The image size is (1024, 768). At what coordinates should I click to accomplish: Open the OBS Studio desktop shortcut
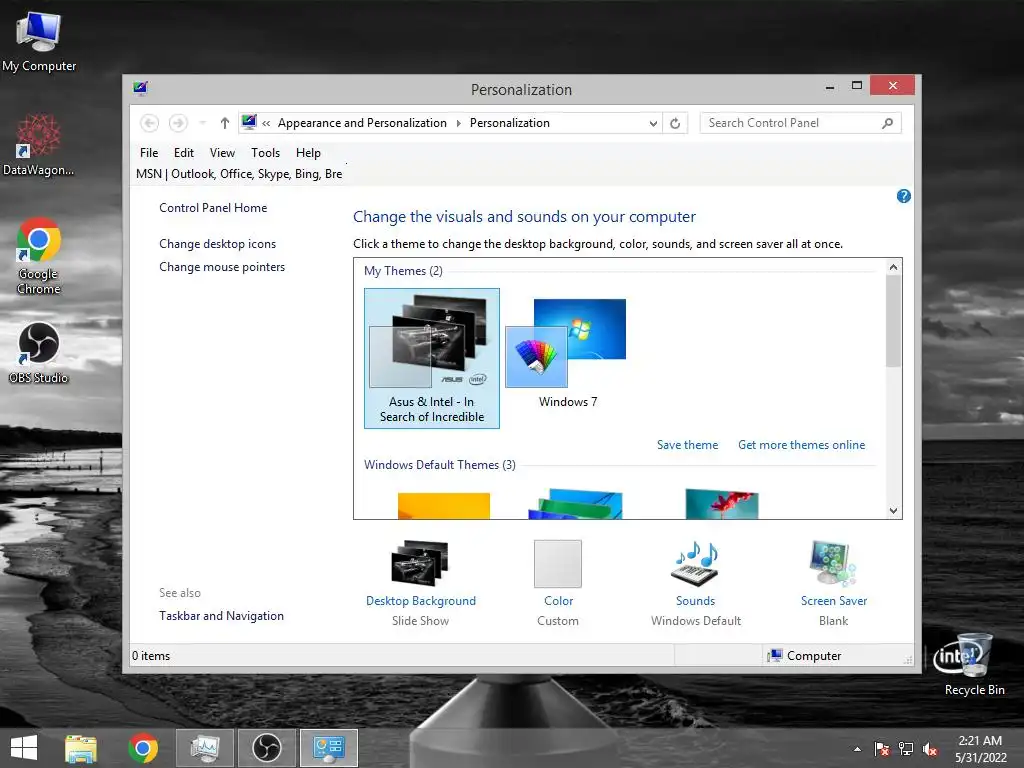[39, 353]
